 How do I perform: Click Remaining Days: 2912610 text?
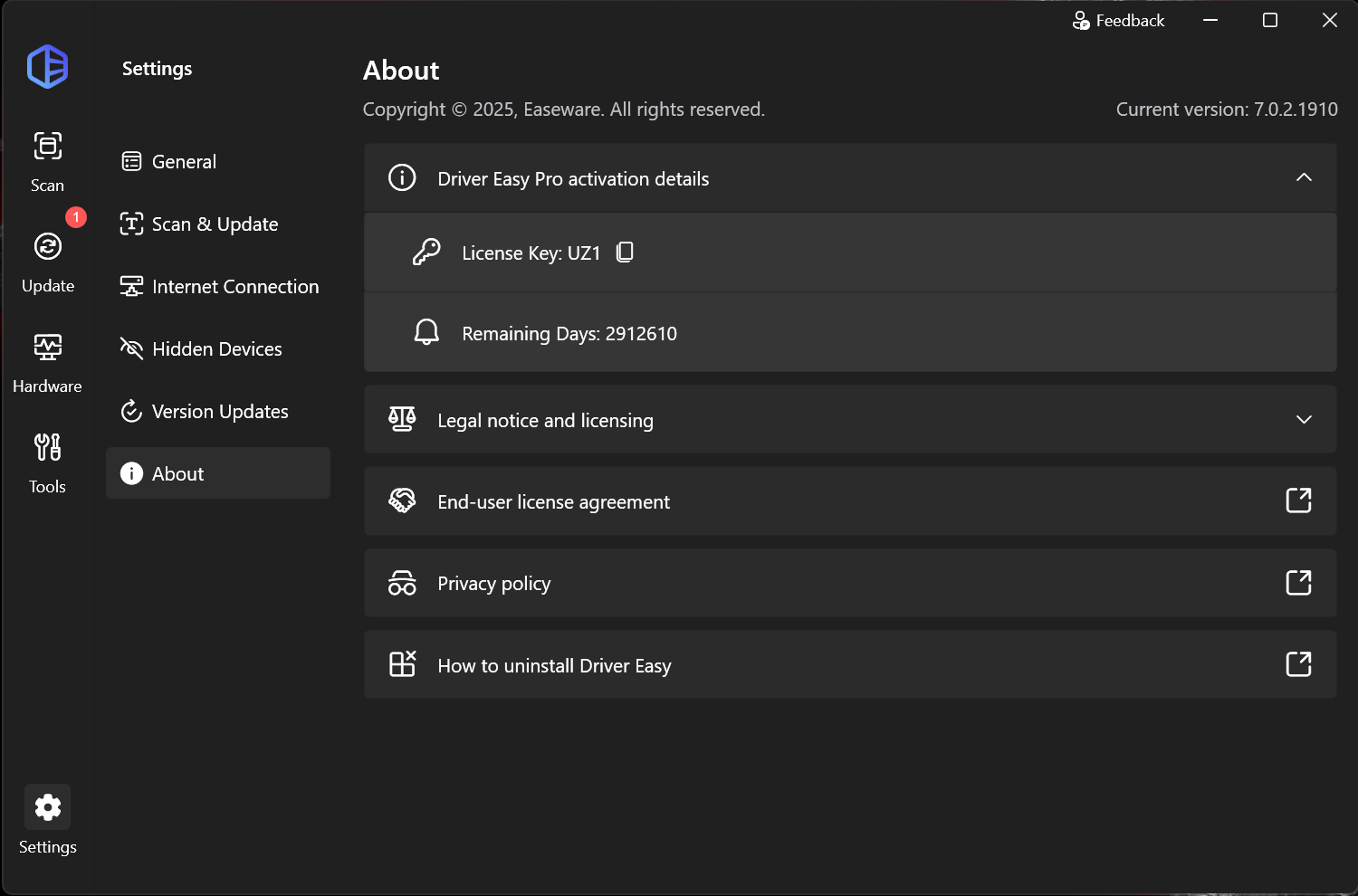coord(569,334)
